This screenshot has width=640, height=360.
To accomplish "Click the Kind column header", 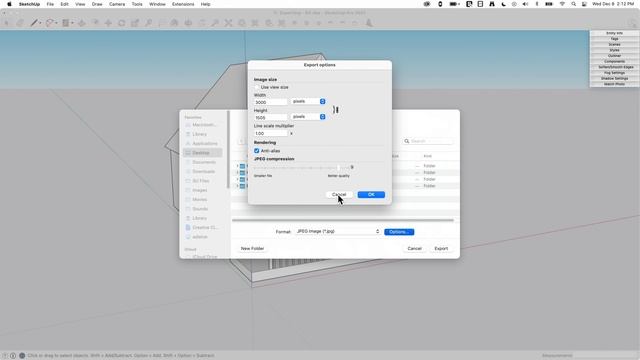I will pyautogui.click(x=427, y=156).
